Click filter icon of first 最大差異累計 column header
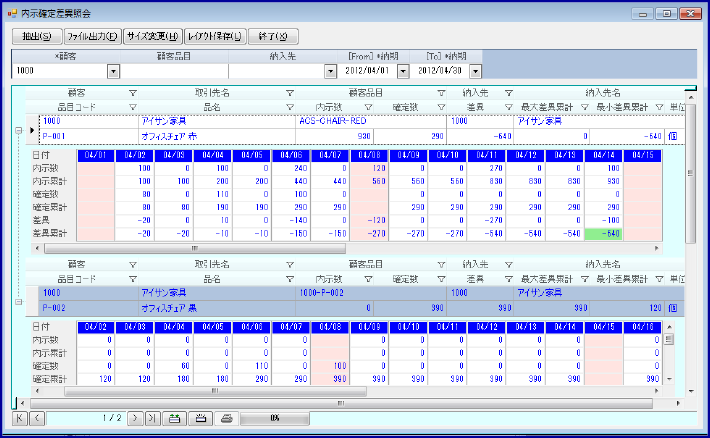710x438 pixels. [x=585, y=107]
